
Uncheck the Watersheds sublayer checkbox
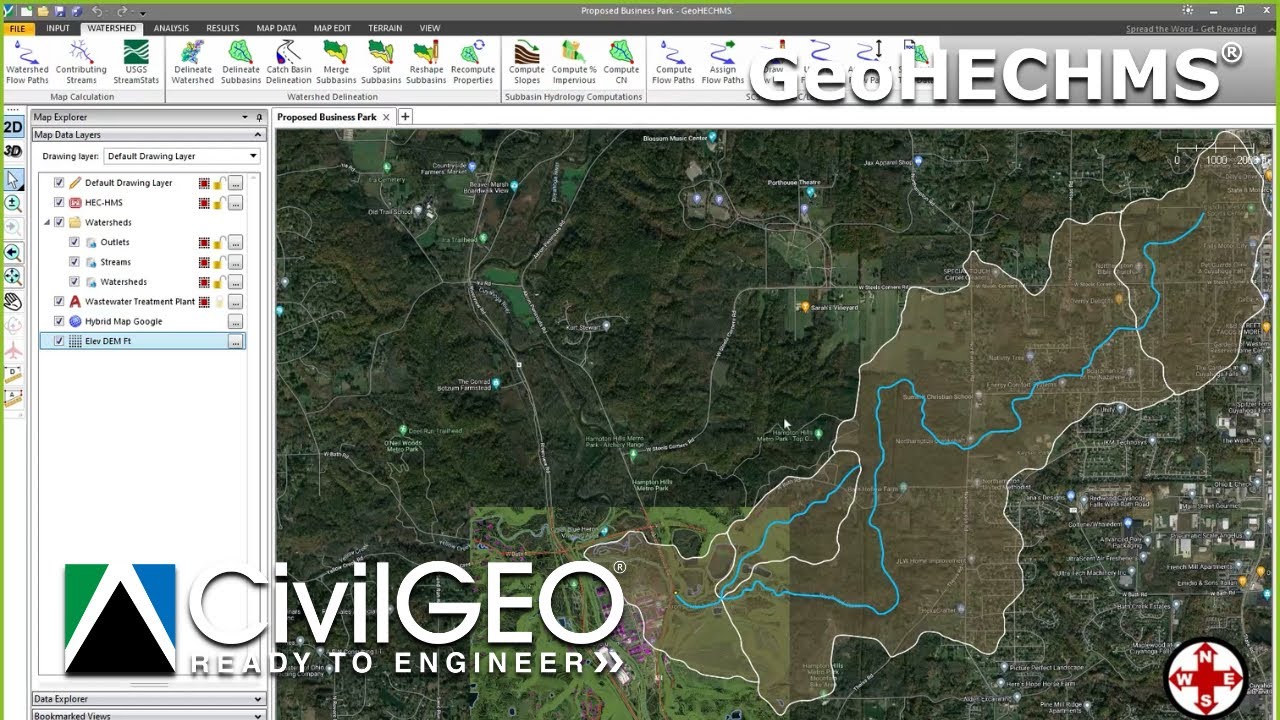tap(74, 282)
